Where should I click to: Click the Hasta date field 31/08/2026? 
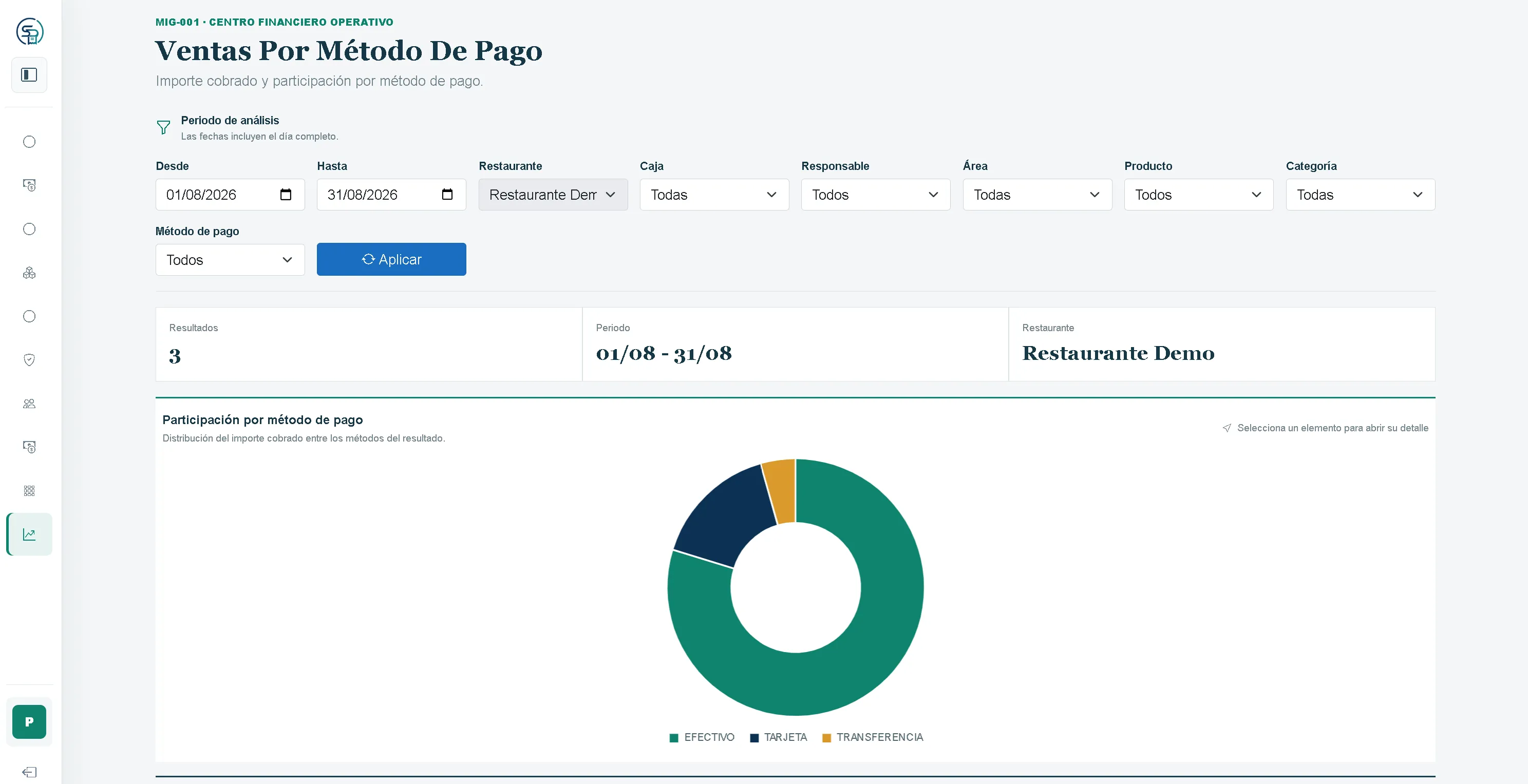[391, 195]
